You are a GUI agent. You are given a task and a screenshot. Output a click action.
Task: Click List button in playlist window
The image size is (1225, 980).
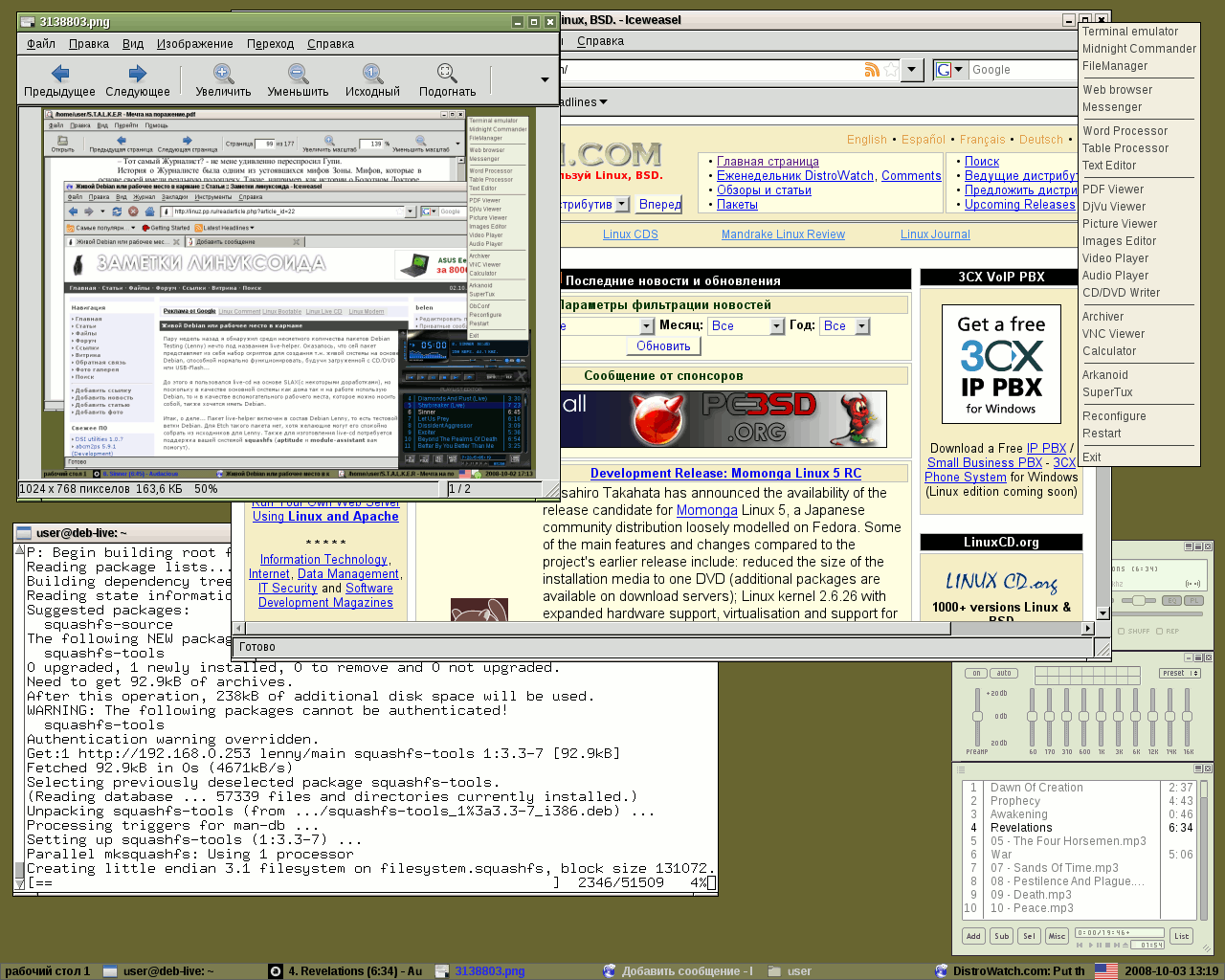(1182, 936)
